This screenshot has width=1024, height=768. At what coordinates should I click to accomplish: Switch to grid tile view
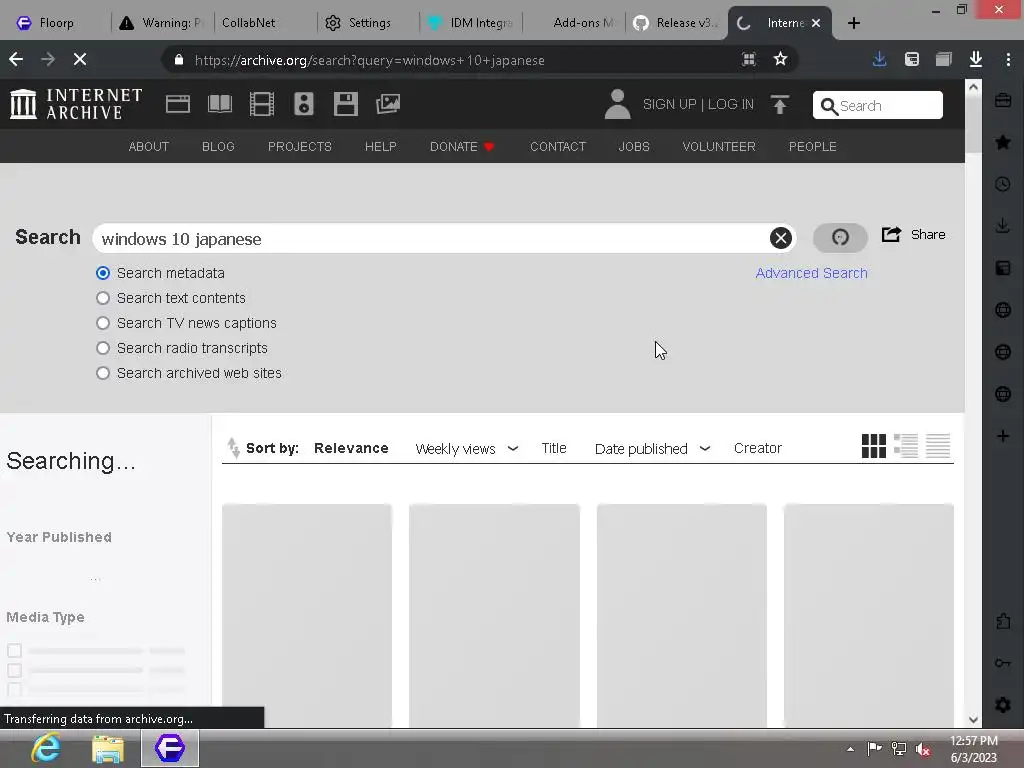(874, 446)
